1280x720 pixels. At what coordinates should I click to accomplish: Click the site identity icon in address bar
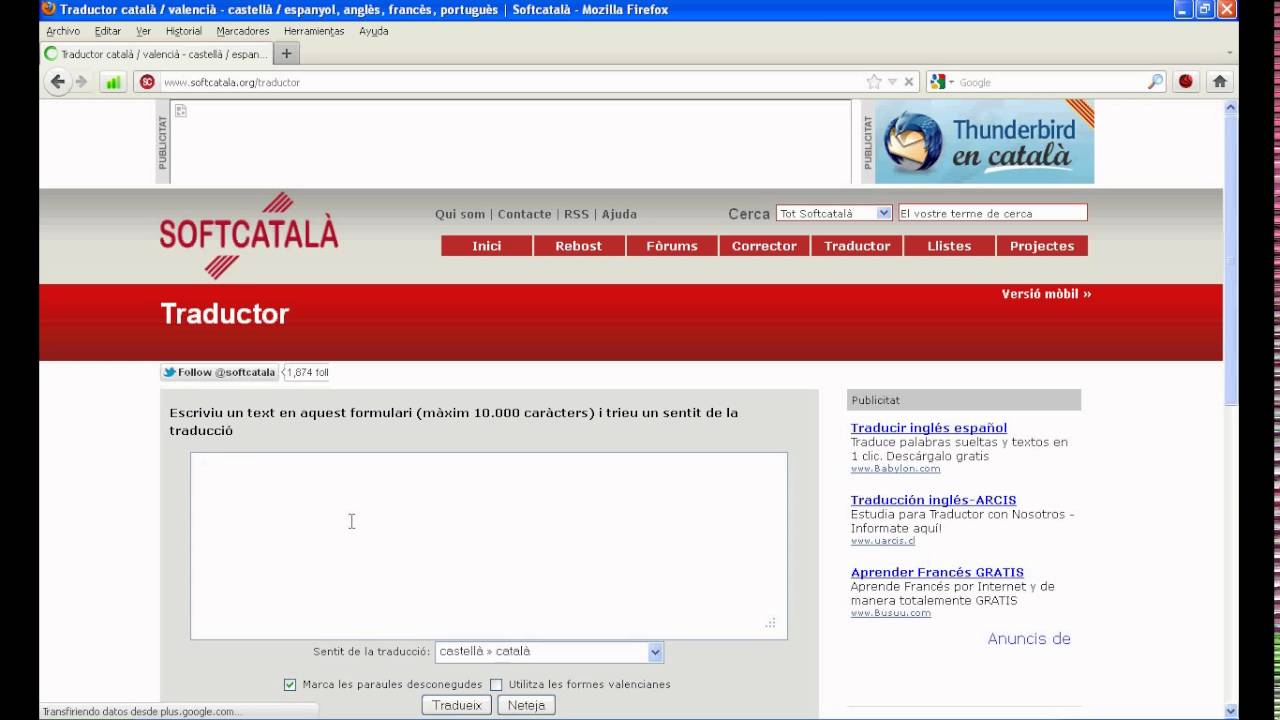[x=147, y=82]
